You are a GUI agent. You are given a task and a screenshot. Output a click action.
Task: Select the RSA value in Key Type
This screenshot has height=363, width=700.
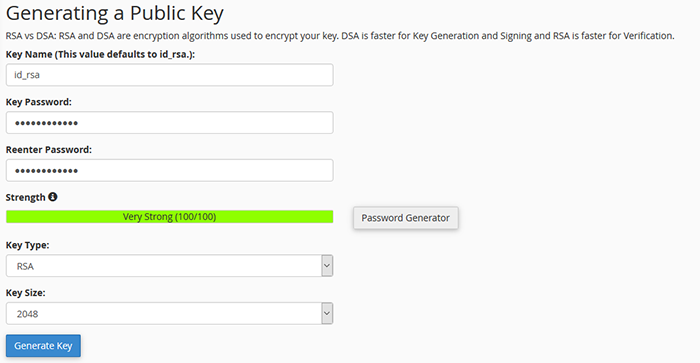25,266
